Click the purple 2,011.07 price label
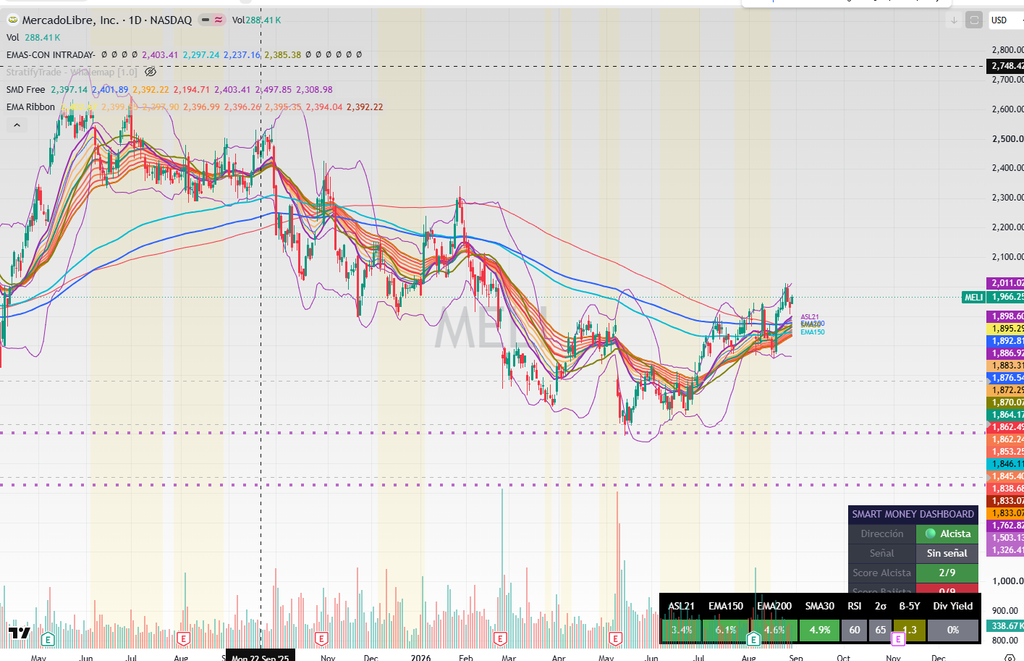The image size is (1024, 661). coord(1005,283)
